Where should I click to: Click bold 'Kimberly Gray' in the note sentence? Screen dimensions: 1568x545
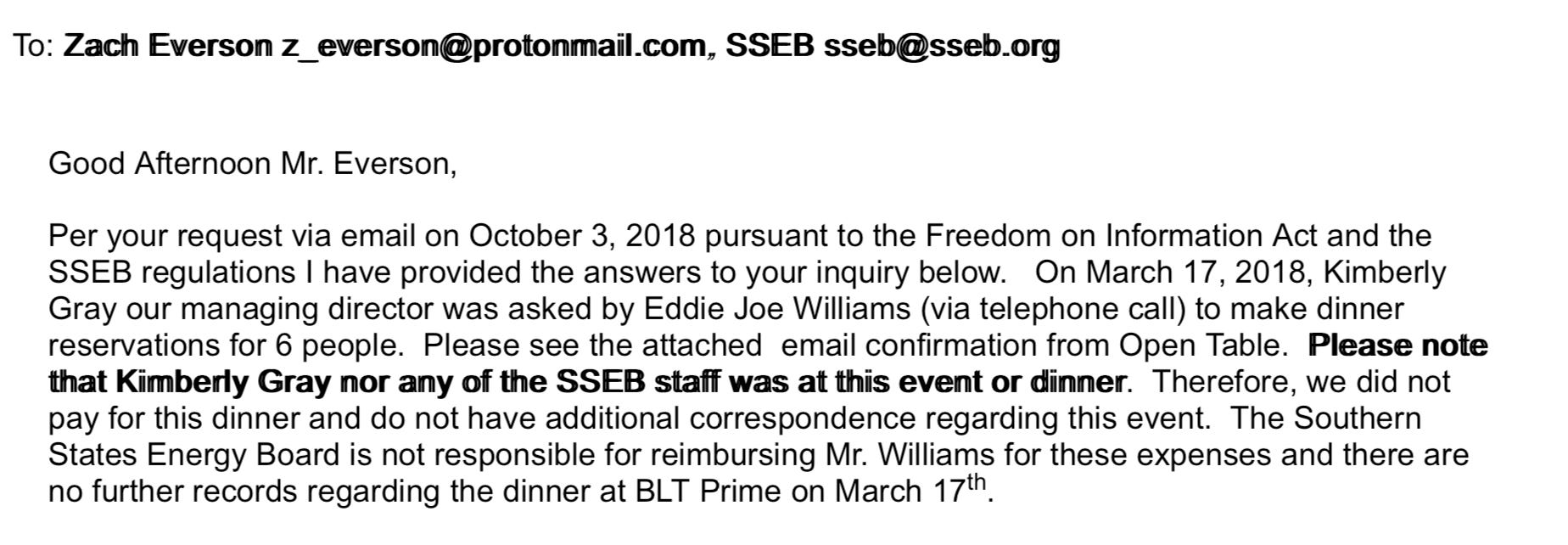[x=222, y=382]
